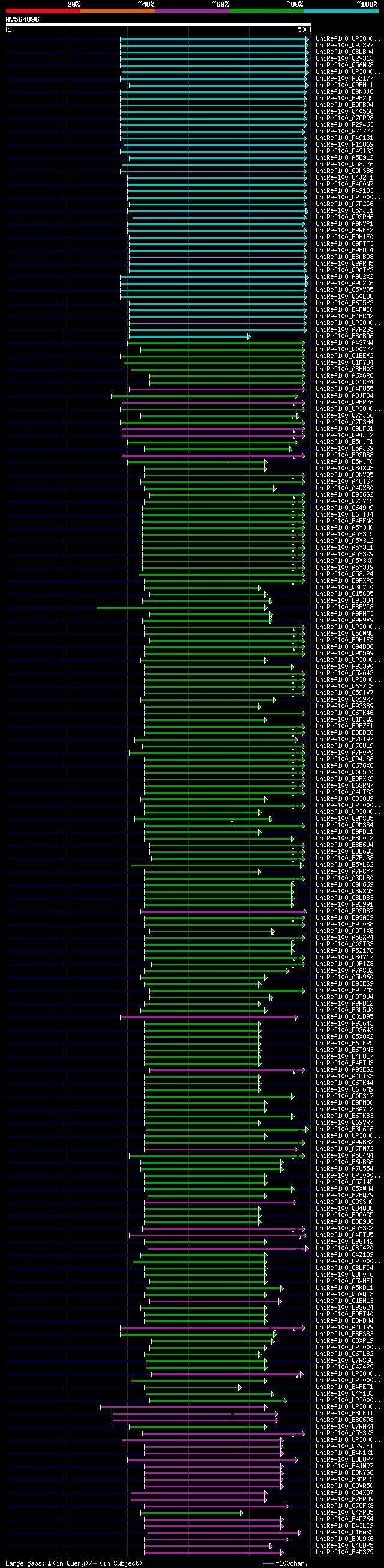Viewport: 384px width, 1568px height.
Task: Click the UniRef100_A4RXB0 green alignment arrowhead
Action: point(274,489)
